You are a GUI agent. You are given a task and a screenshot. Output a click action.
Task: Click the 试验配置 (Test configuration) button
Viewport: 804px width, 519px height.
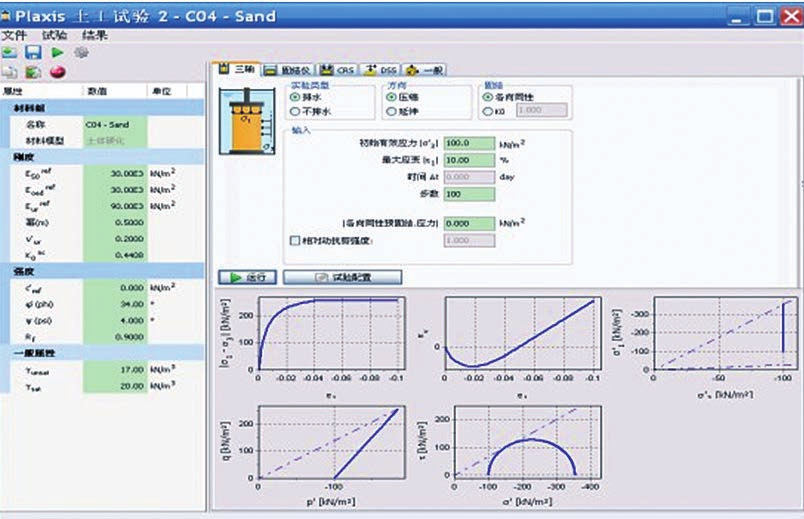[343, 277]
